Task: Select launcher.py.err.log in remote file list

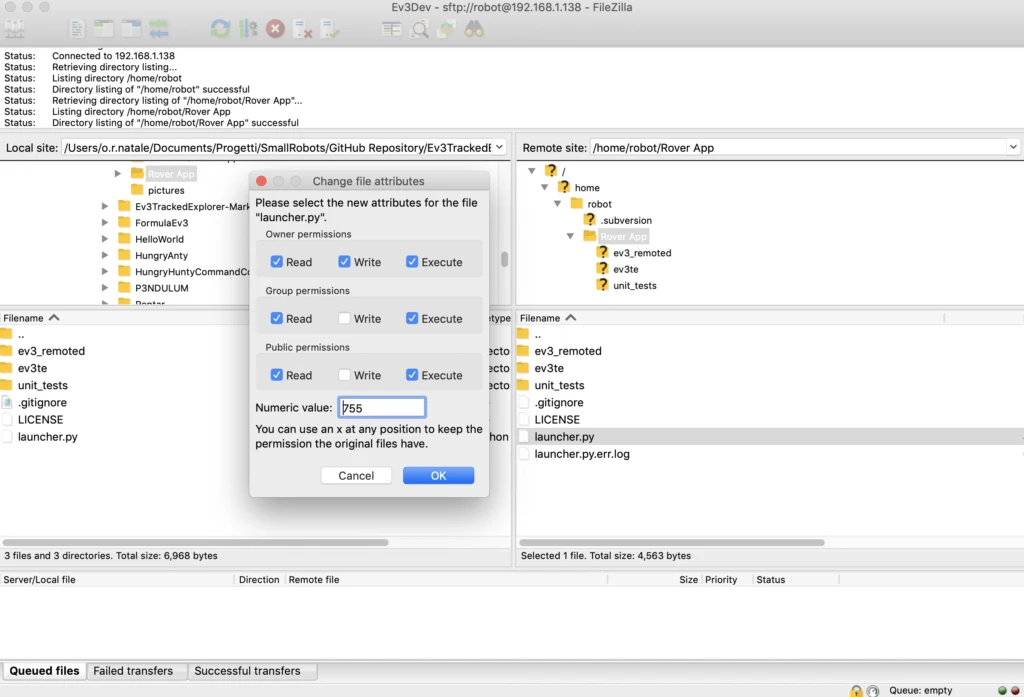Action: pos(582,454)
